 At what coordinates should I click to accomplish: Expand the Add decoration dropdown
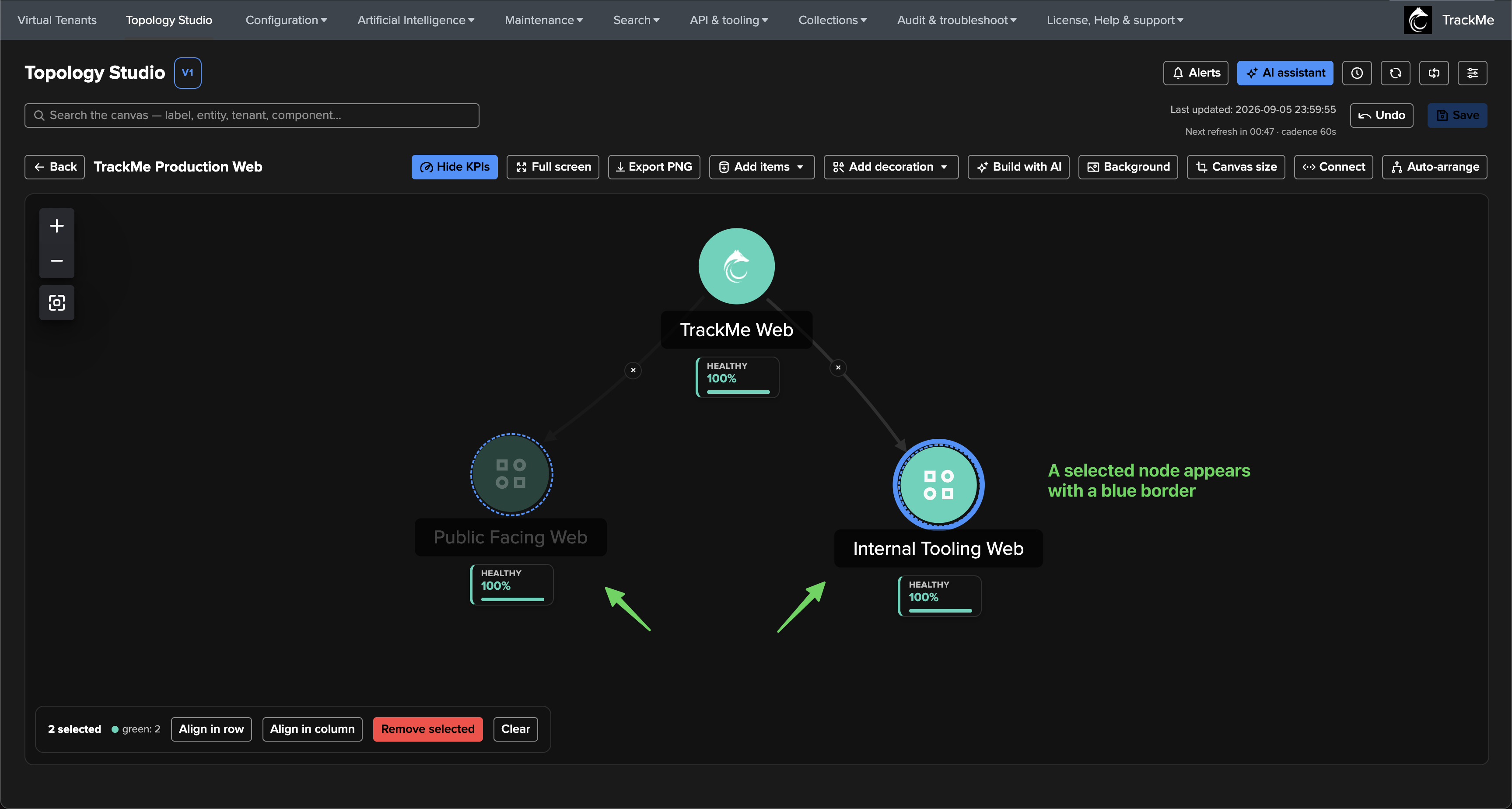click(x=890, y=167)
